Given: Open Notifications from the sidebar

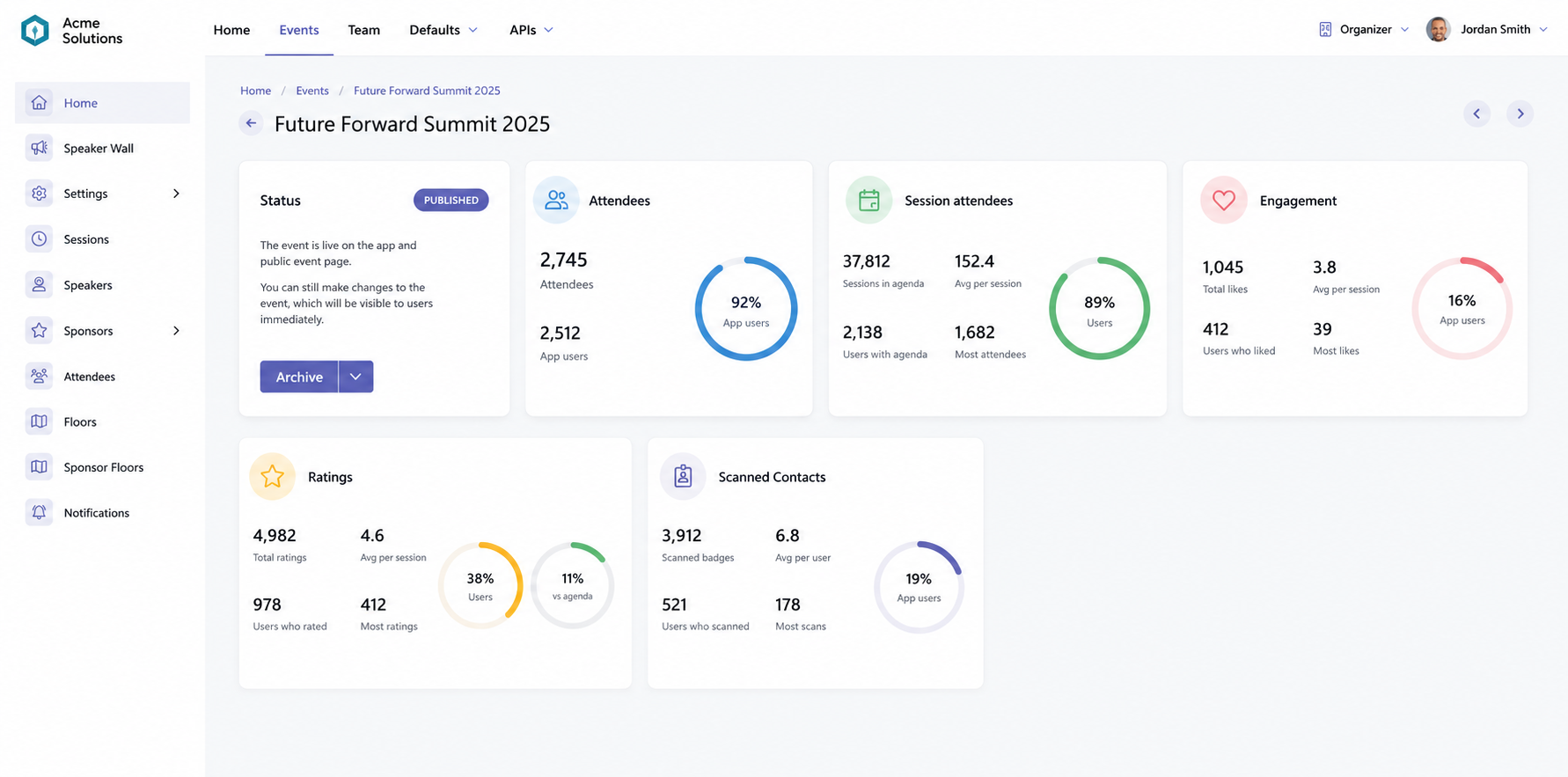Looking at the screenshot, I should tap(102, 512).
